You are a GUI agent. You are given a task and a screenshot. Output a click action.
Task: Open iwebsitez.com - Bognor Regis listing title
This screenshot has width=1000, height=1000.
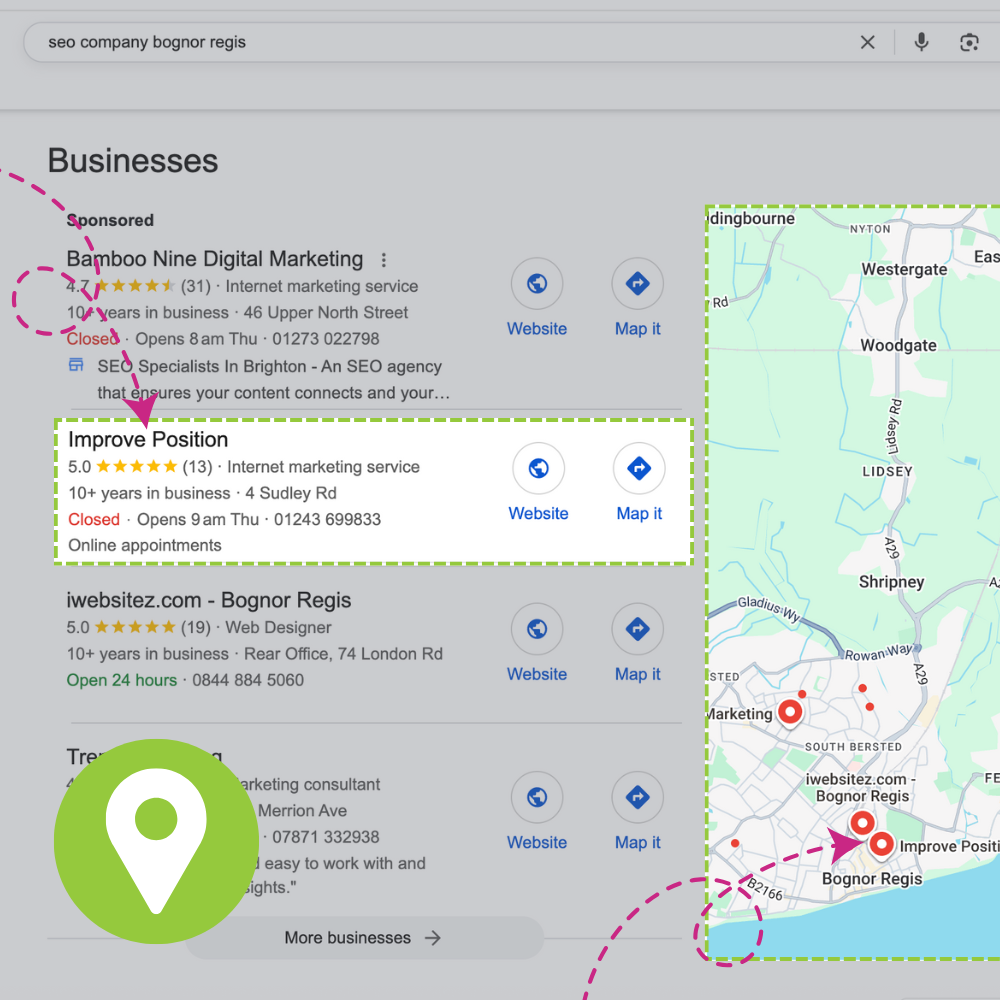[x=209, y=601]
